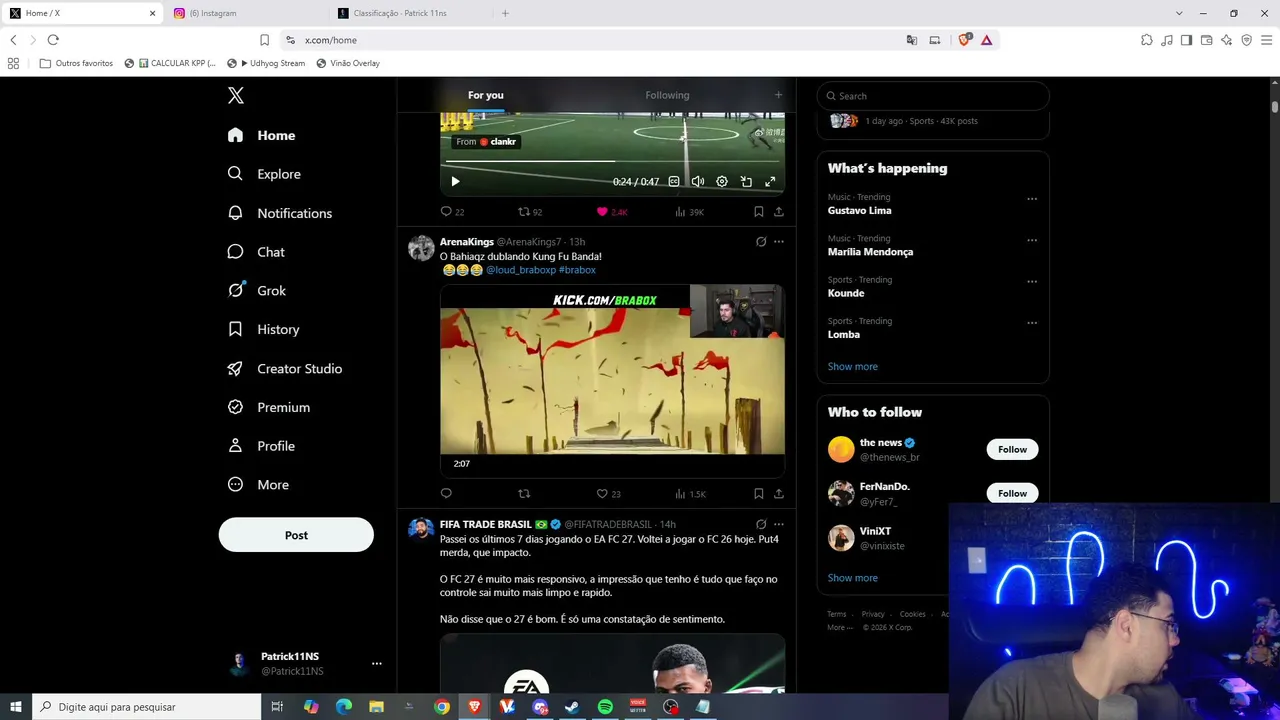Bookmark this page in the browser toolbar

coord(265,40)
